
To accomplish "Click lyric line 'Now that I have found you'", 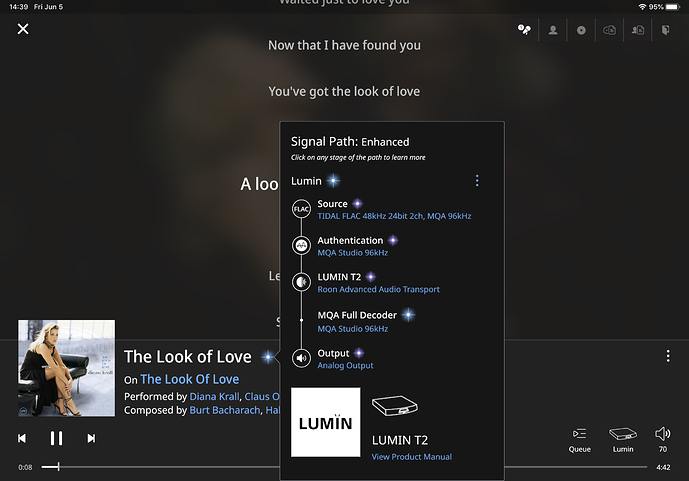I will [x=344, y=45].
